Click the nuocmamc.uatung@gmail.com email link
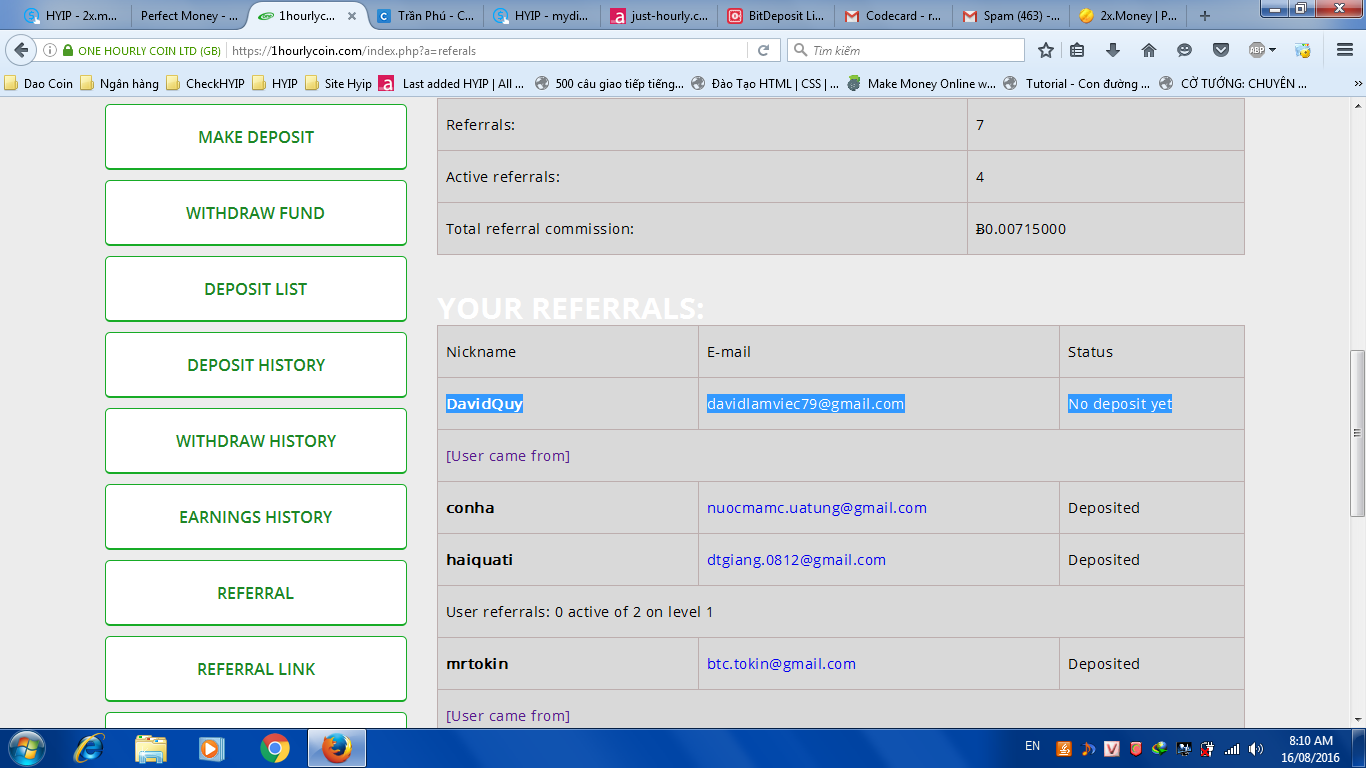1366x768 pixels. click(x=817, y=508)
